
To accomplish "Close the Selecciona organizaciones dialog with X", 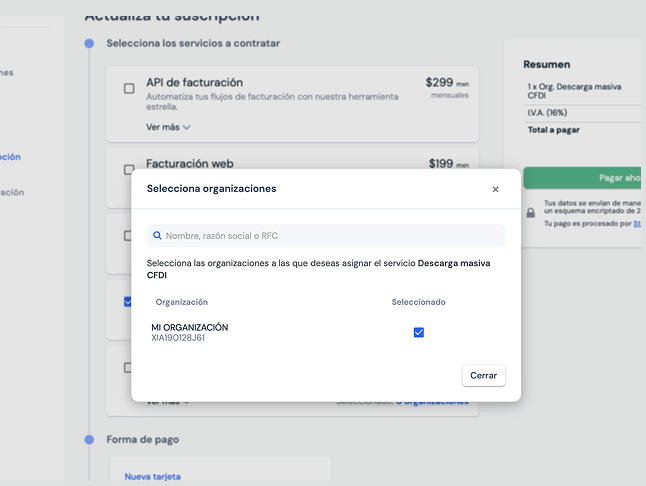I will tap(495, 189).
